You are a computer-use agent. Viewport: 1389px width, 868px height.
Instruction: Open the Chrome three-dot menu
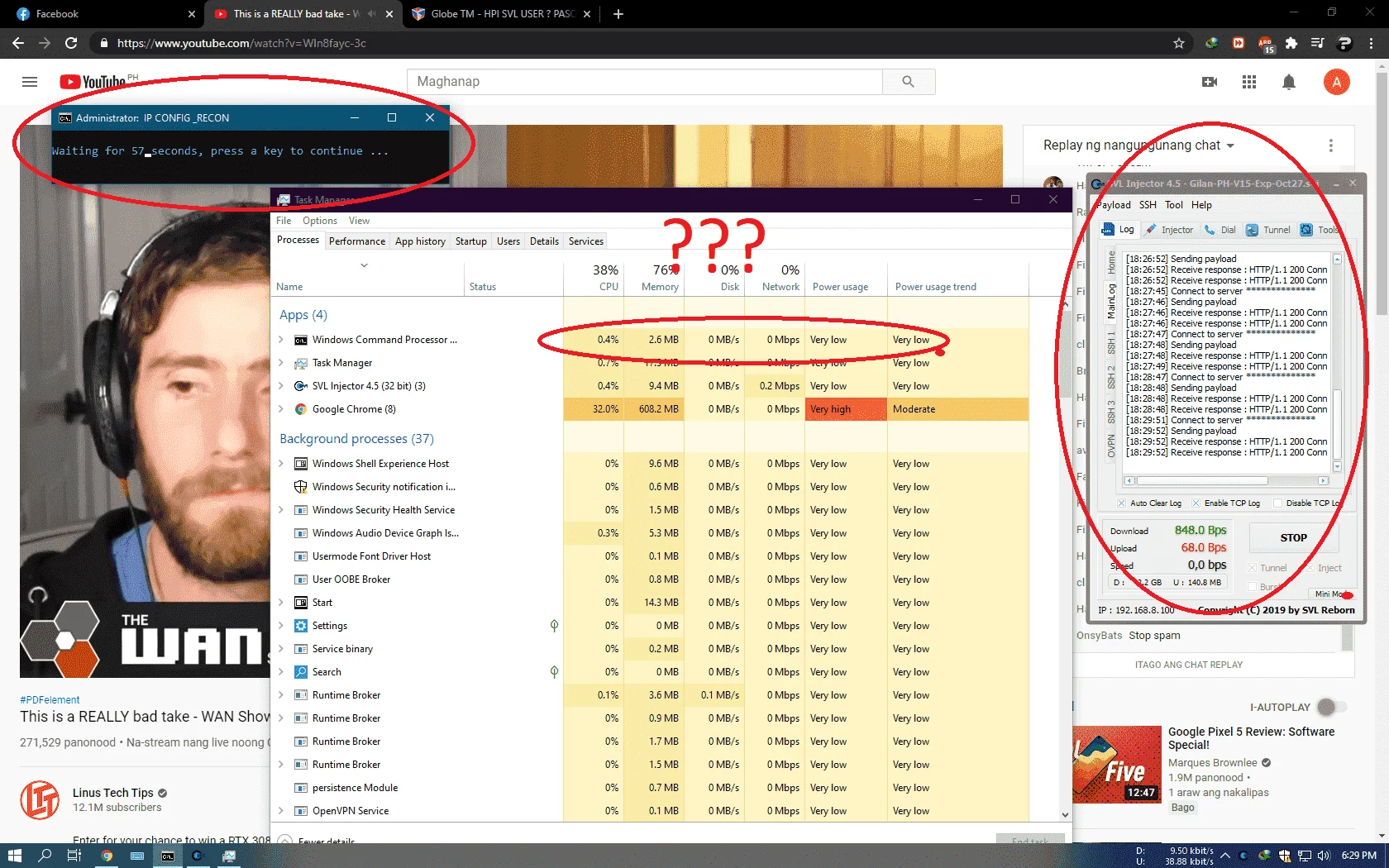pyautogui.click(x=1372, y=43)
